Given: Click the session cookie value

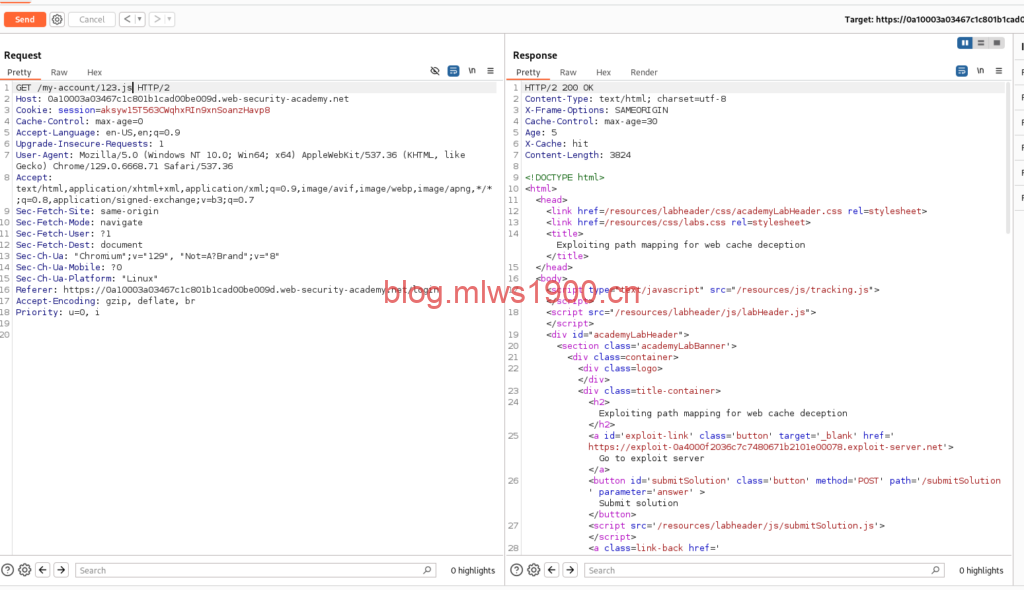Looking at the screenshot, I should [x=185, y=110].
